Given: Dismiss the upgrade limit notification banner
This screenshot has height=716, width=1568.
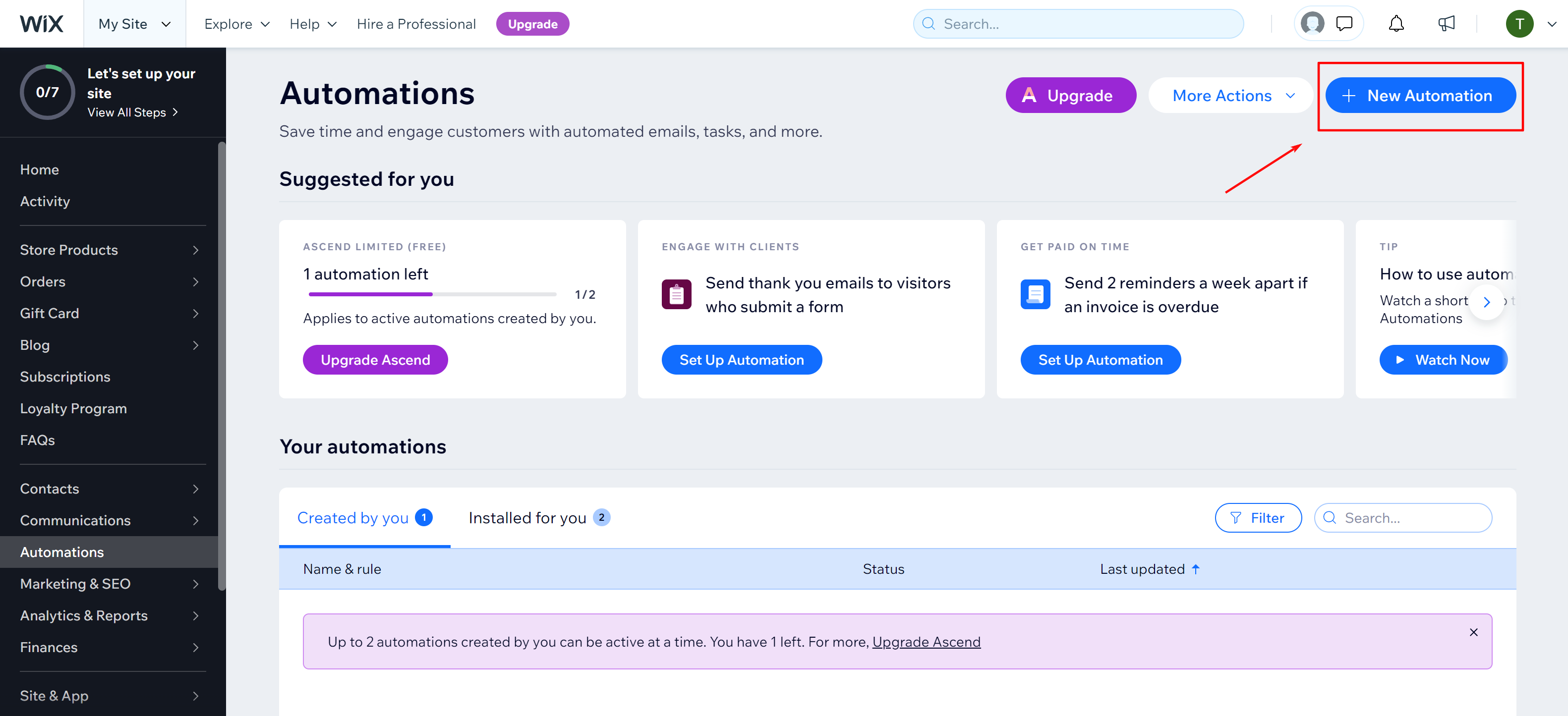Looking at the screenshot, I should [x=1476, y=632].
